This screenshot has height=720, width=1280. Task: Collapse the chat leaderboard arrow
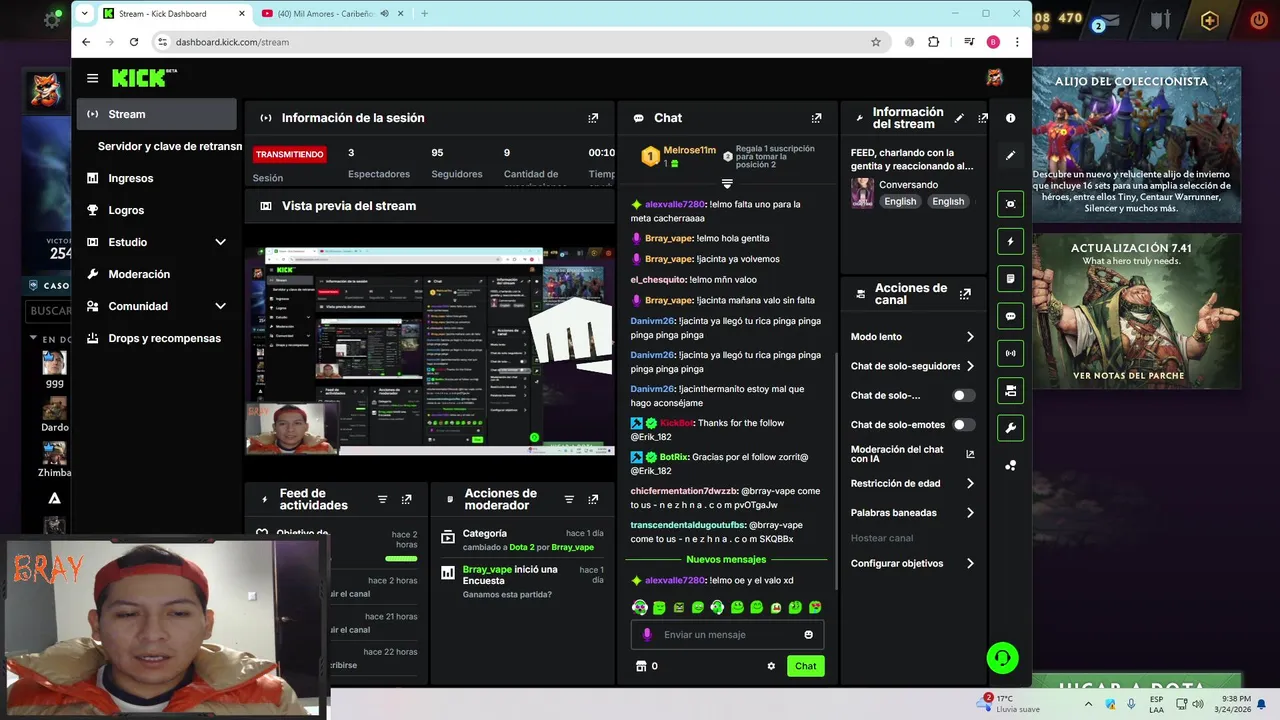tap(727, 183)
